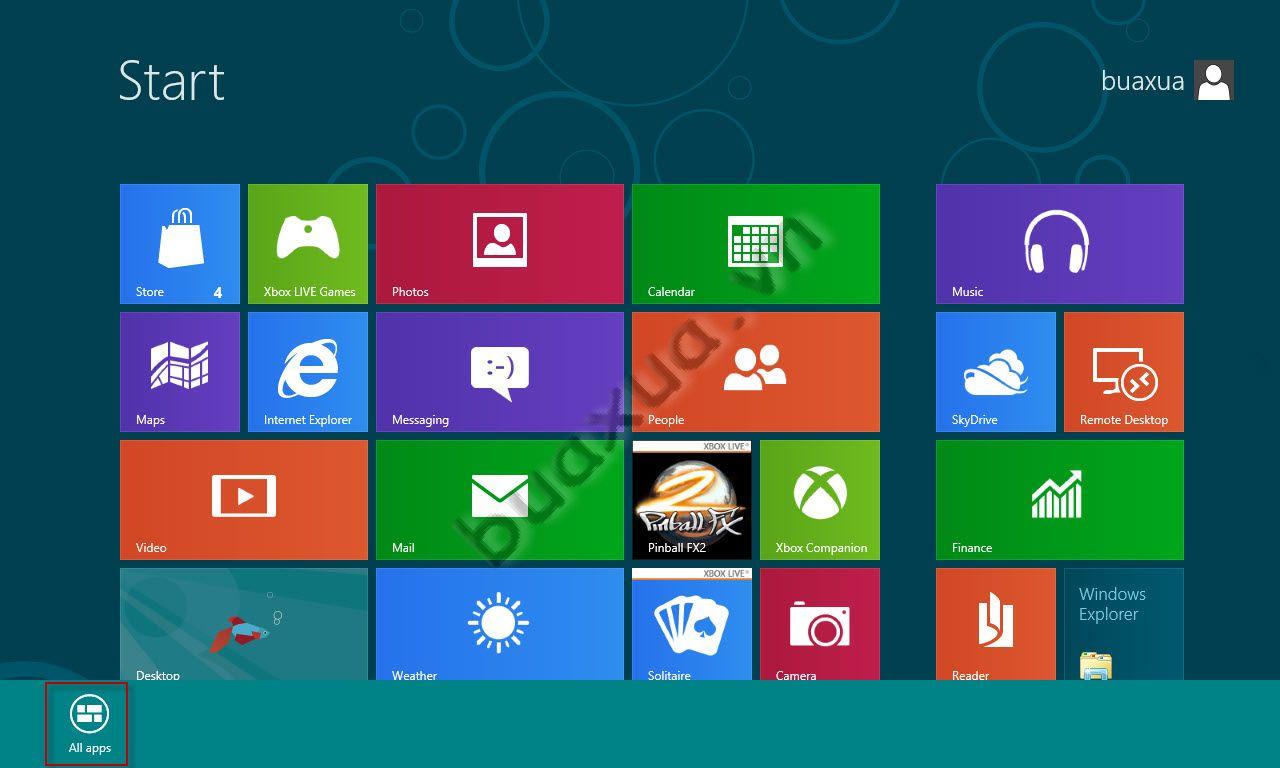Open the Calendar tile
Viewport: 1280px width, 768px height.
point(756,244)
